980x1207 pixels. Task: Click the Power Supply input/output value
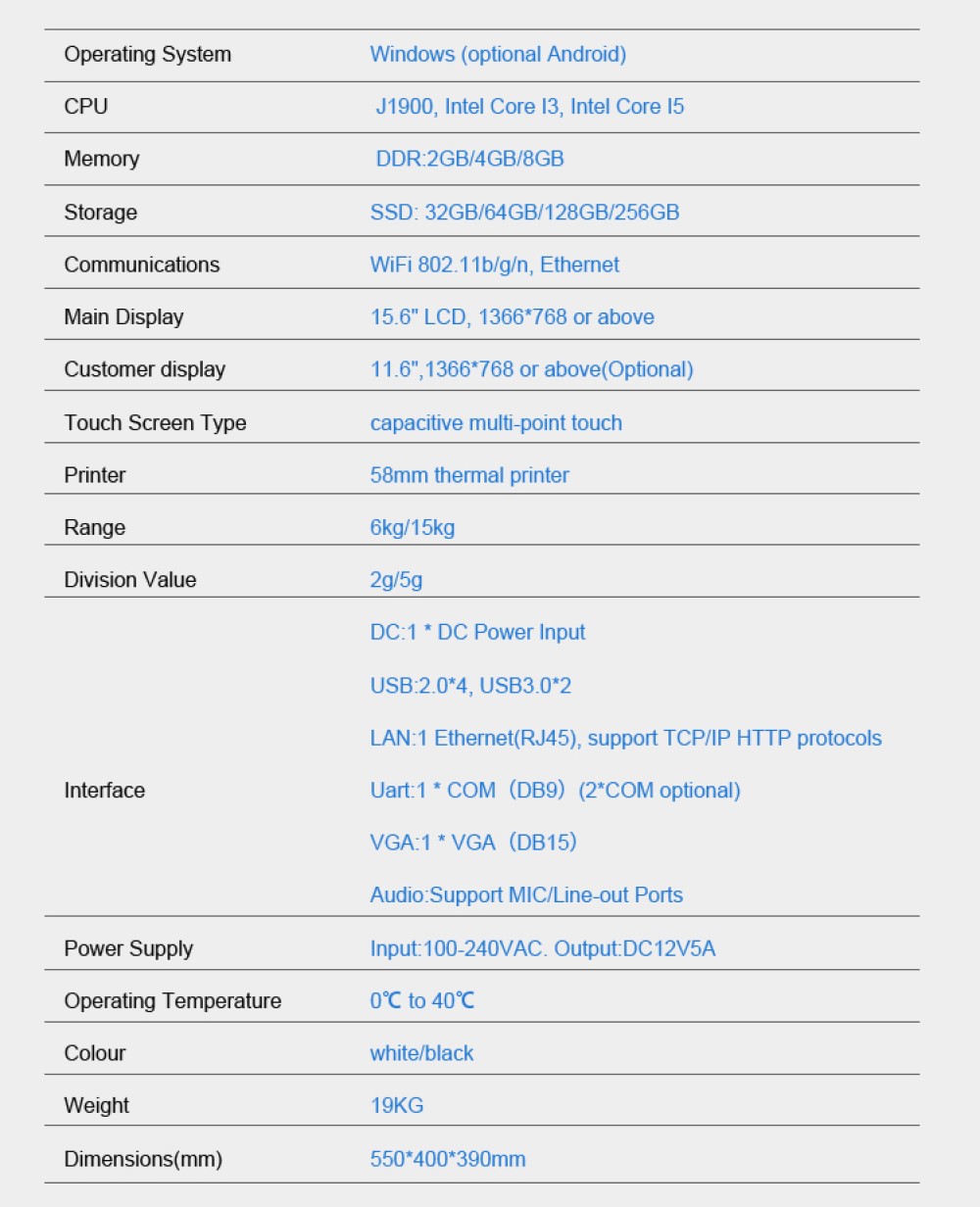click(x=543, y=949)
